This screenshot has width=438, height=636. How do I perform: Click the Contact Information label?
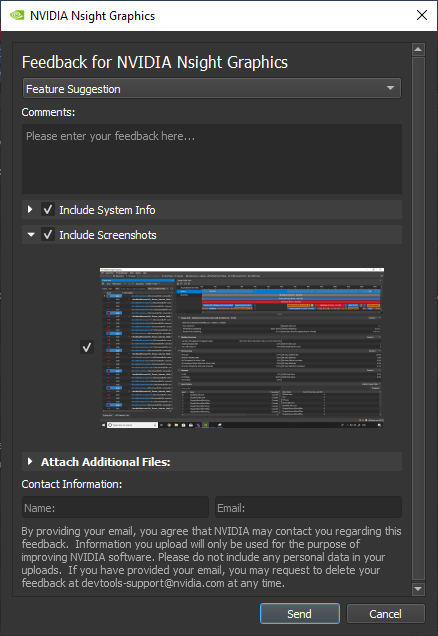[x=72, y=484]
